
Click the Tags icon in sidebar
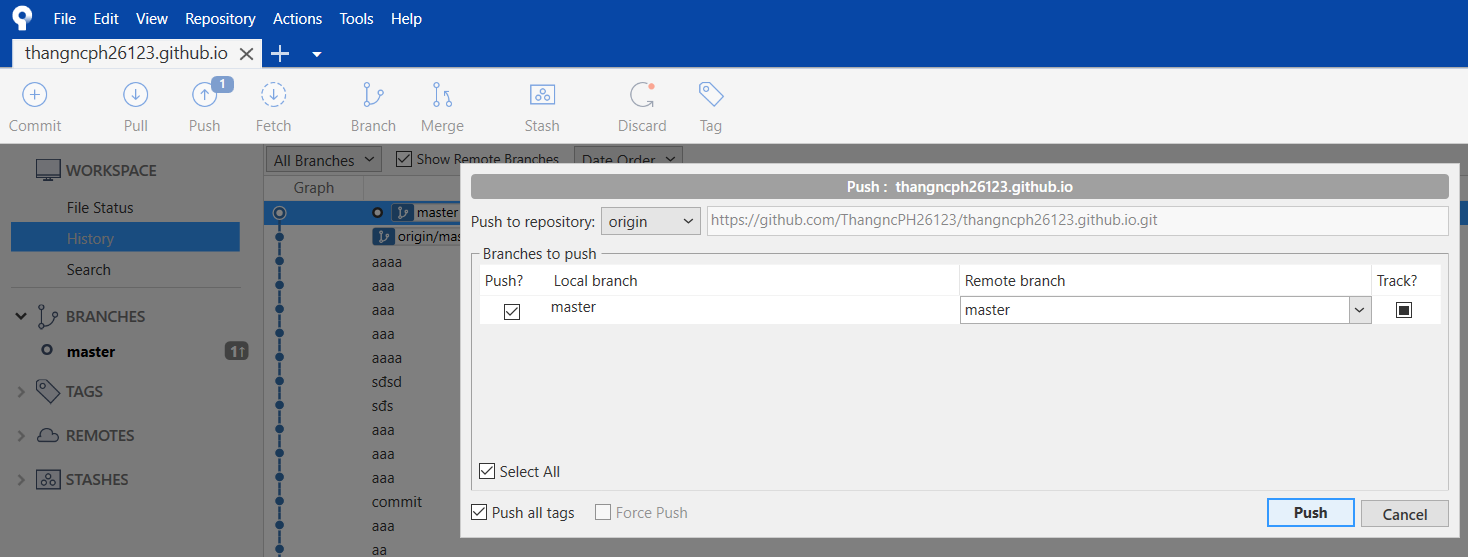[48, 391]
